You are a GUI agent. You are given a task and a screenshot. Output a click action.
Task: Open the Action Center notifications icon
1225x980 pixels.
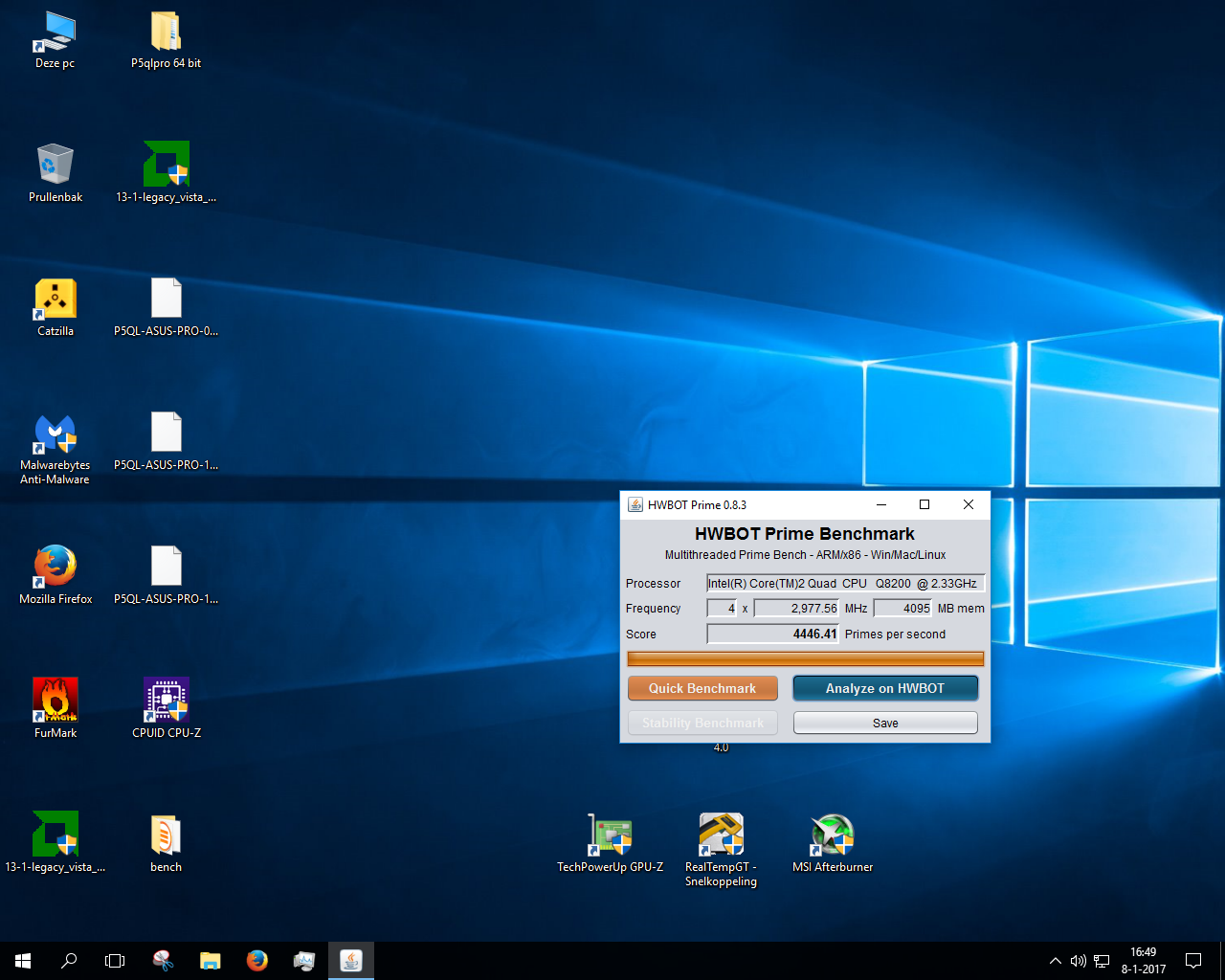(x=1193, y=961)
